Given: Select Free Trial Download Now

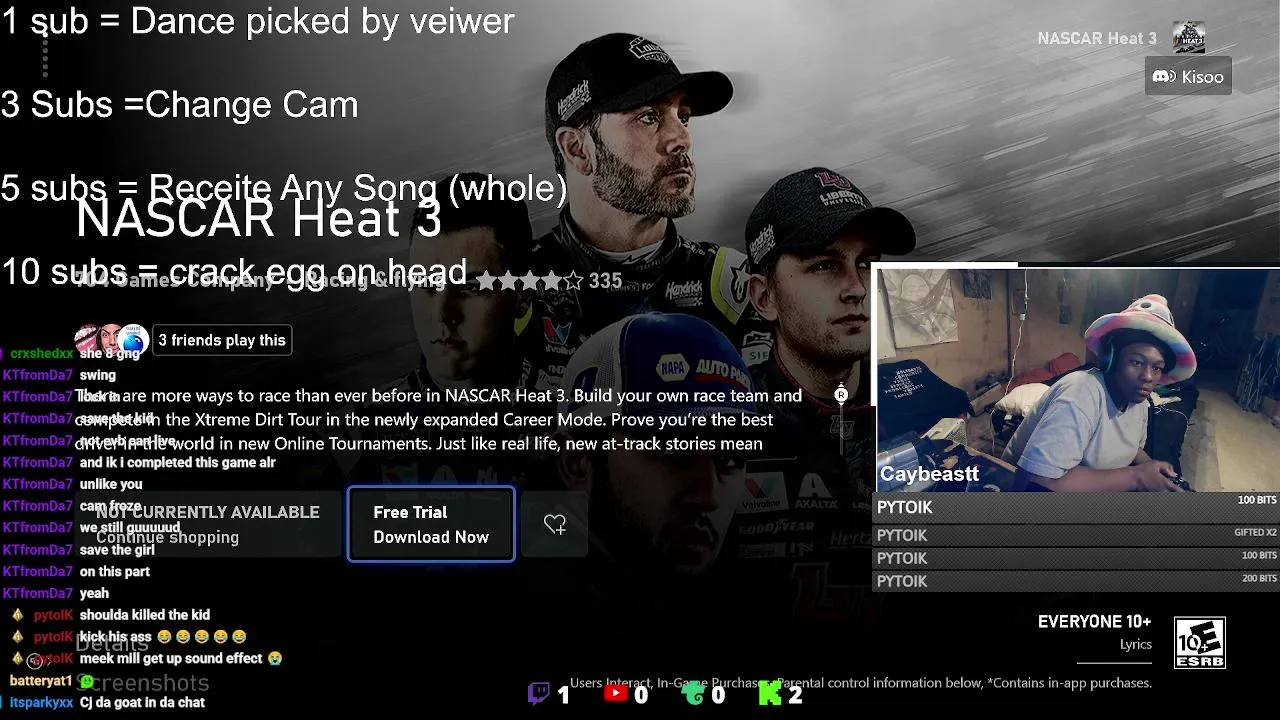Looking at the screenshot, I should [x=431, y=524].
